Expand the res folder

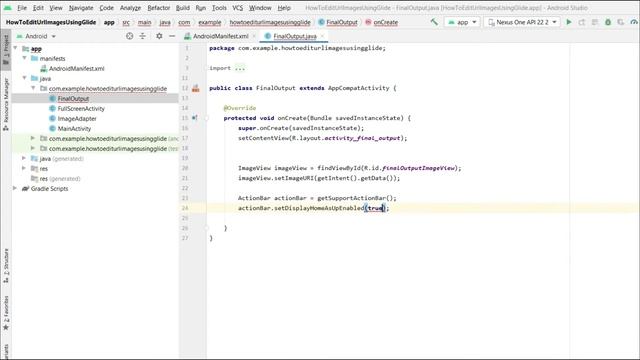click(24, 168)
